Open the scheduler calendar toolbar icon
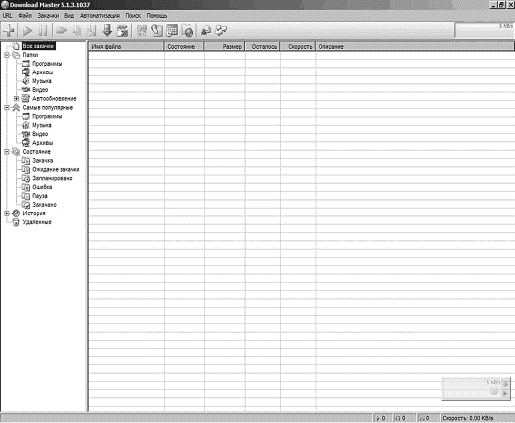The width and height of the screenshot is (515, 423). point(172,30)
